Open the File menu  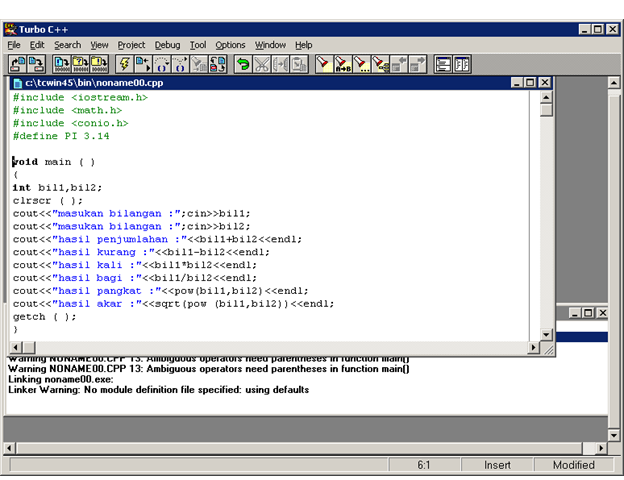(x=14, y=45)
